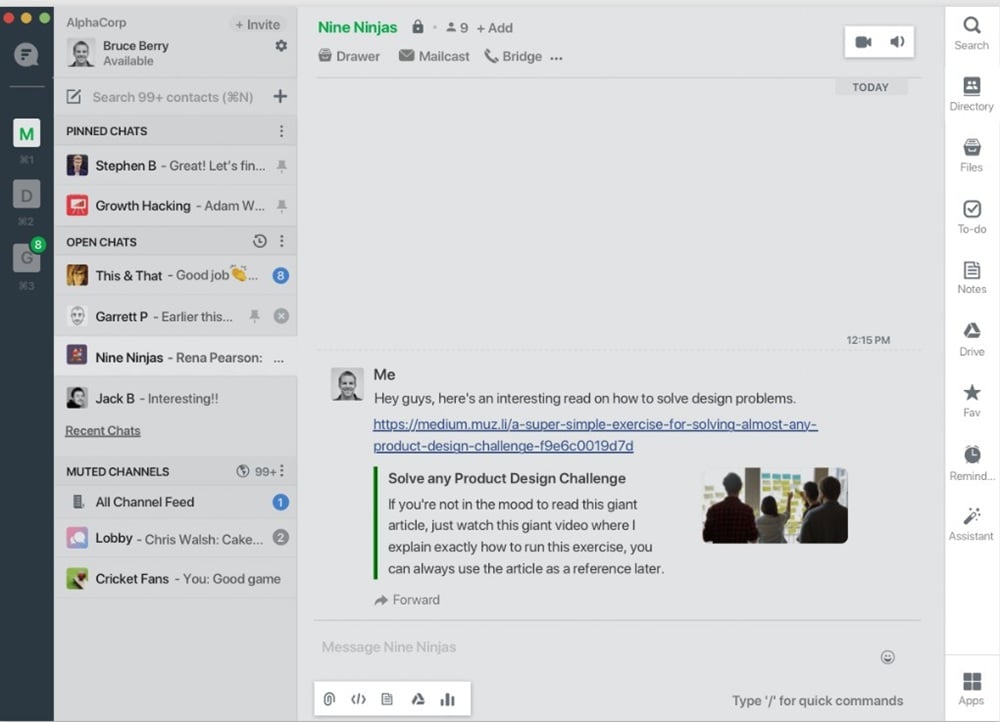Open the To-do panel
The image size is (1000, 722).
coord(971,216)
